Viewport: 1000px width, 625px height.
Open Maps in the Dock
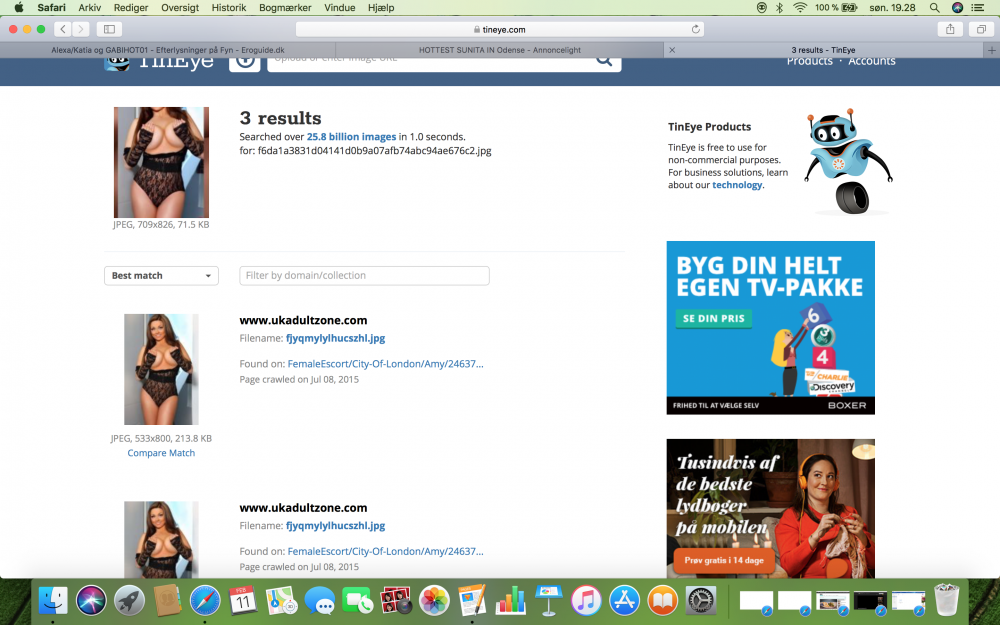click(281, 601)
